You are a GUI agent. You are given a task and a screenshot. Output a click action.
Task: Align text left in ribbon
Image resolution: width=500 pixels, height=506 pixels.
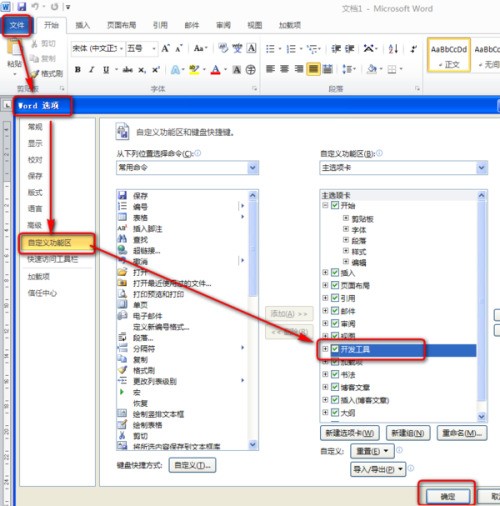pos(270,69)
